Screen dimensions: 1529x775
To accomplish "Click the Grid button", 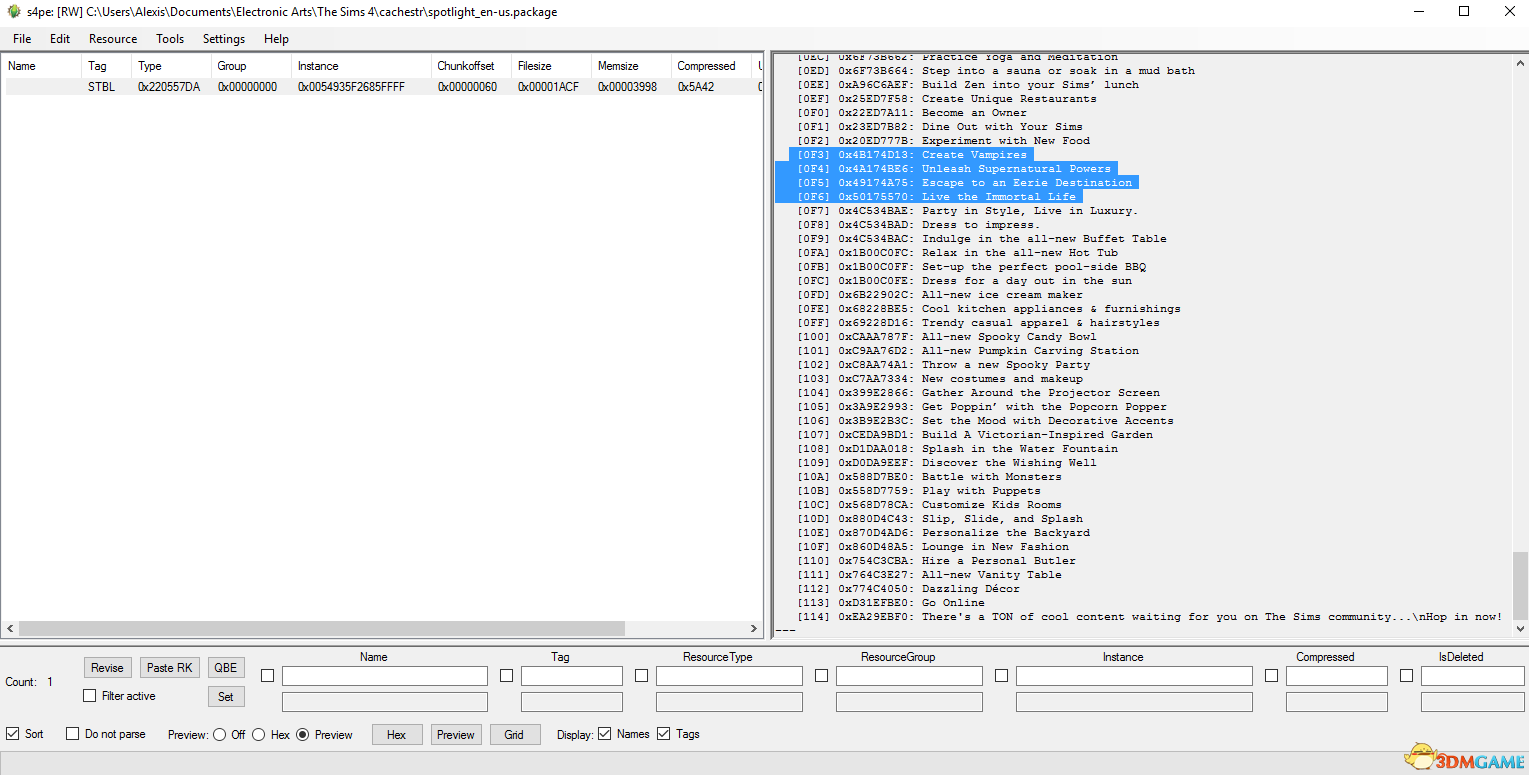I will [x=514, y=734].
